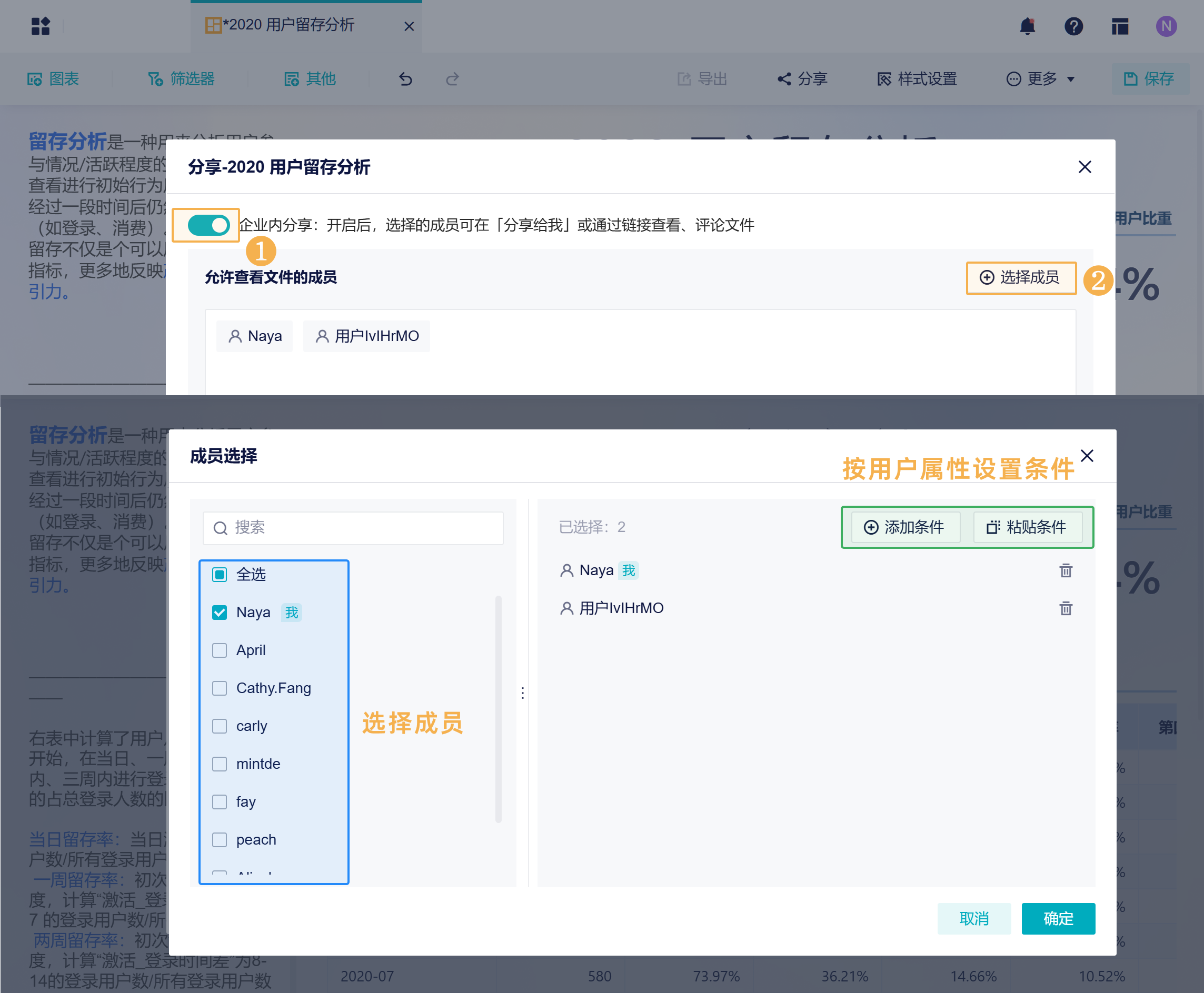
Task: Open the 筛选器 toolbar menu
Action: pos(182,79)
